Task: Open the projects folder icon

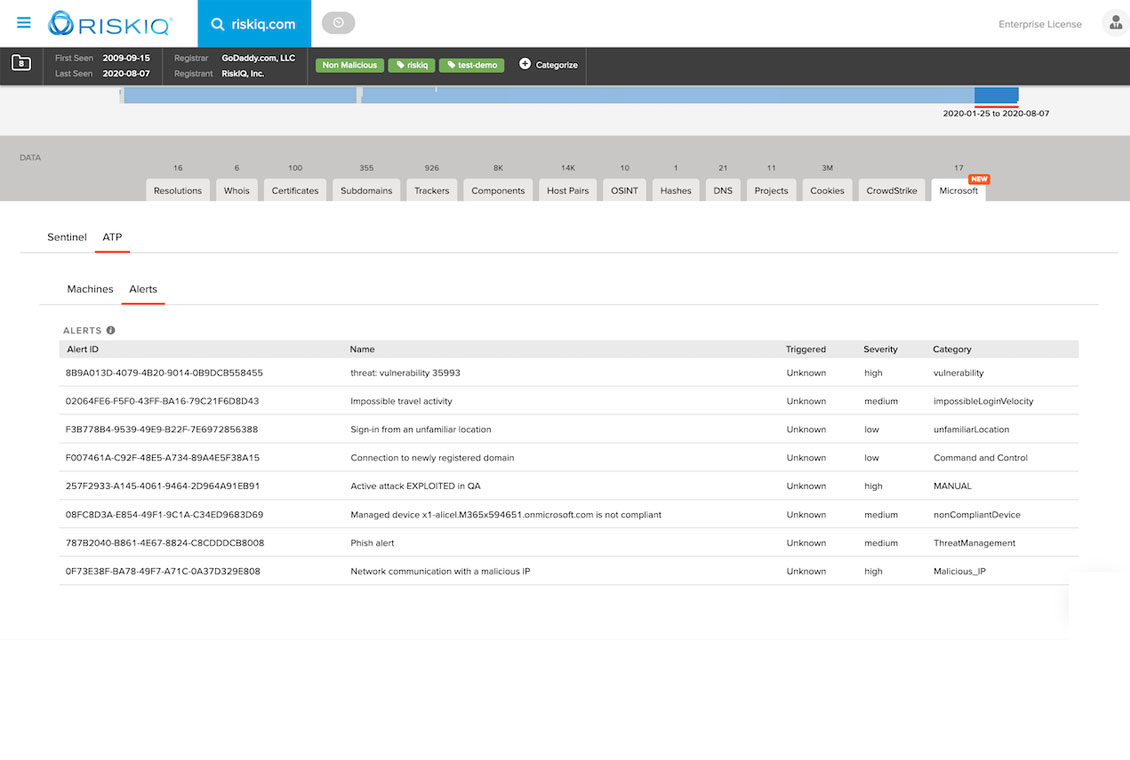Action: click(21, 63)
